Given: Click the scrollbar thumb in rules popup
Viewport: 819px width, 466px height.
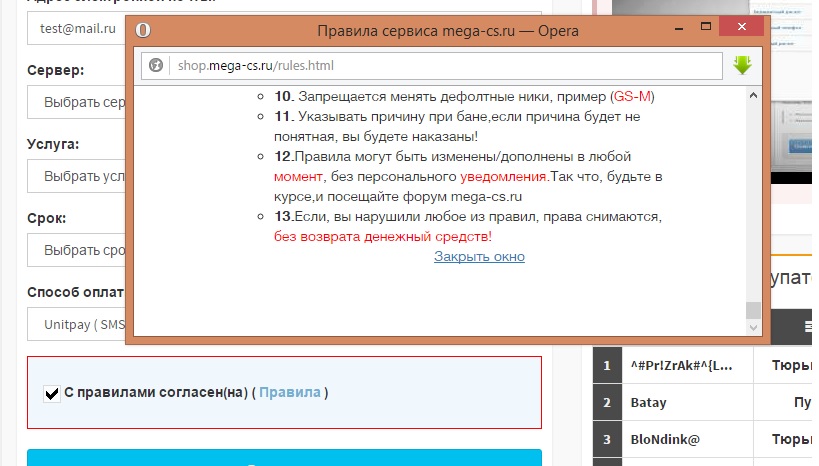Looking at the screenshot, I should pos(753,310).
